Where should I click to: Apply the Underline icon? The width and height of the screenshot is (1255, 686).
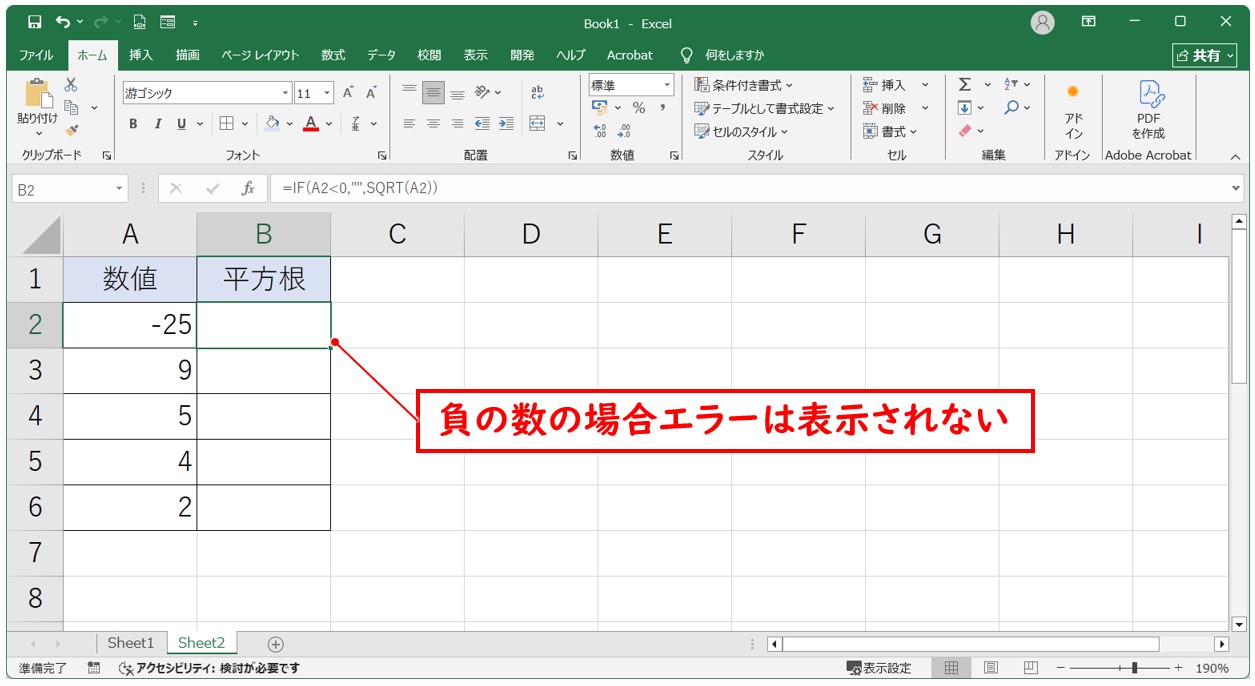(183, 124)
